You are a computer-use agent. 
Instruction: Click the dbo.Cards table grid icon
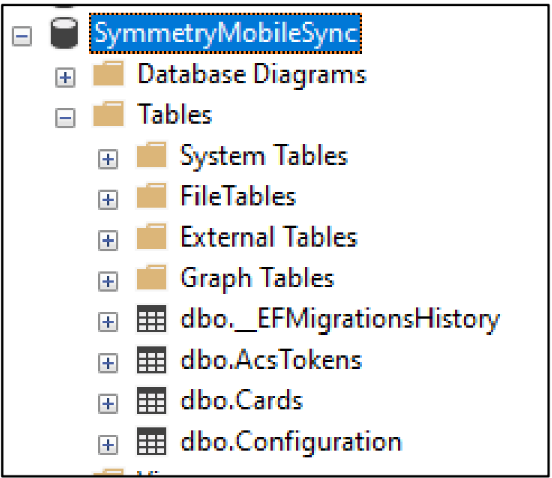pyautogui.click(x=151, y=400)
